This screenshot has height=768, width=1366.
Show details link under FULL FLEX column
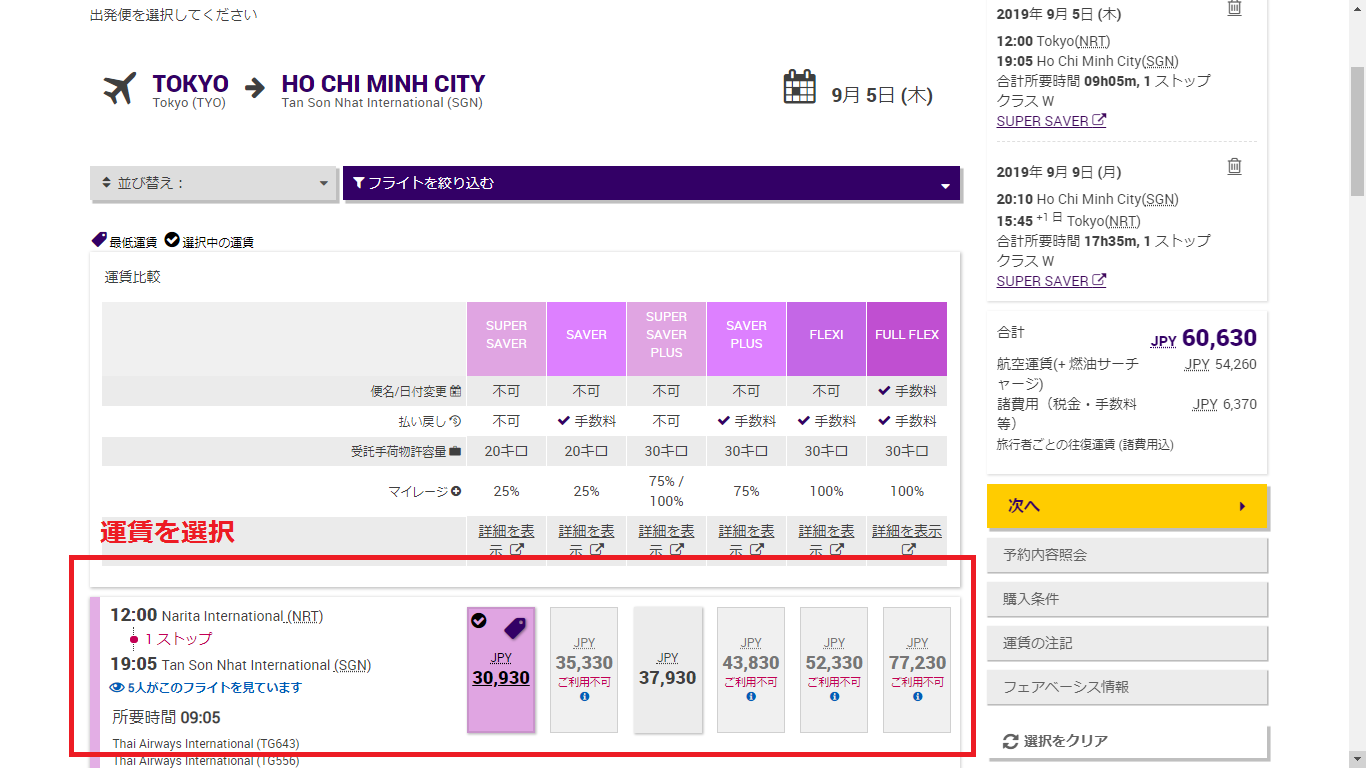point(907,540)
